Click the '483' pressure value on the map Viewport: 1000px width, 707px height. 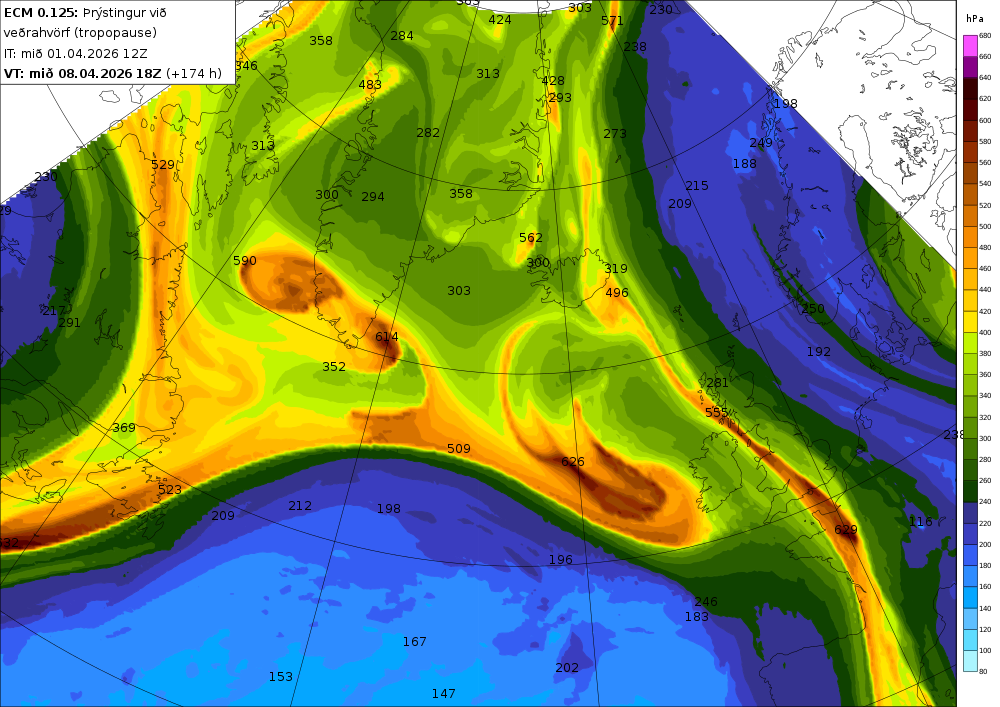click(370, 85)
